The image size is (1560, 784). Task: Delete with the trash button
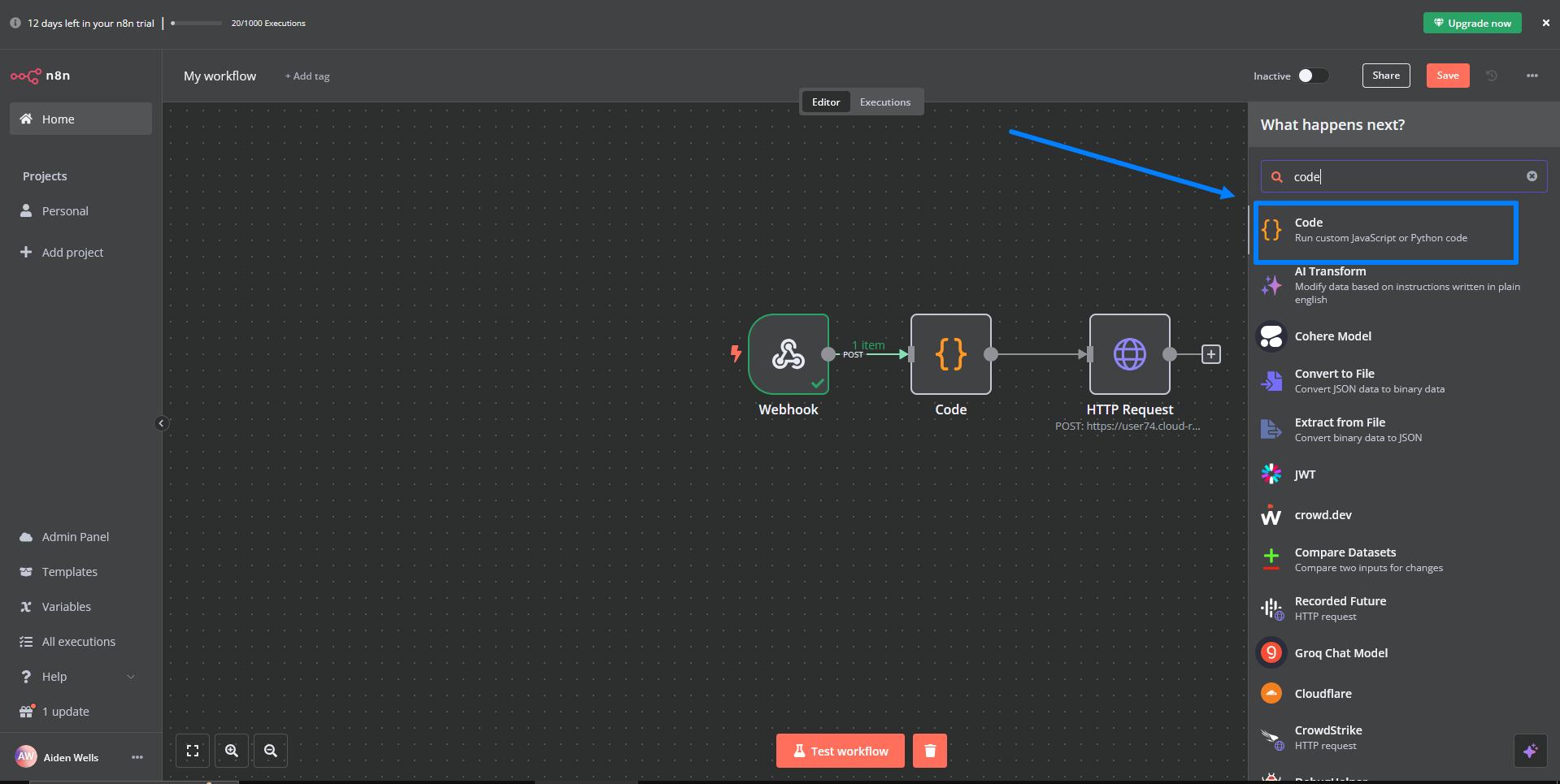930,751
